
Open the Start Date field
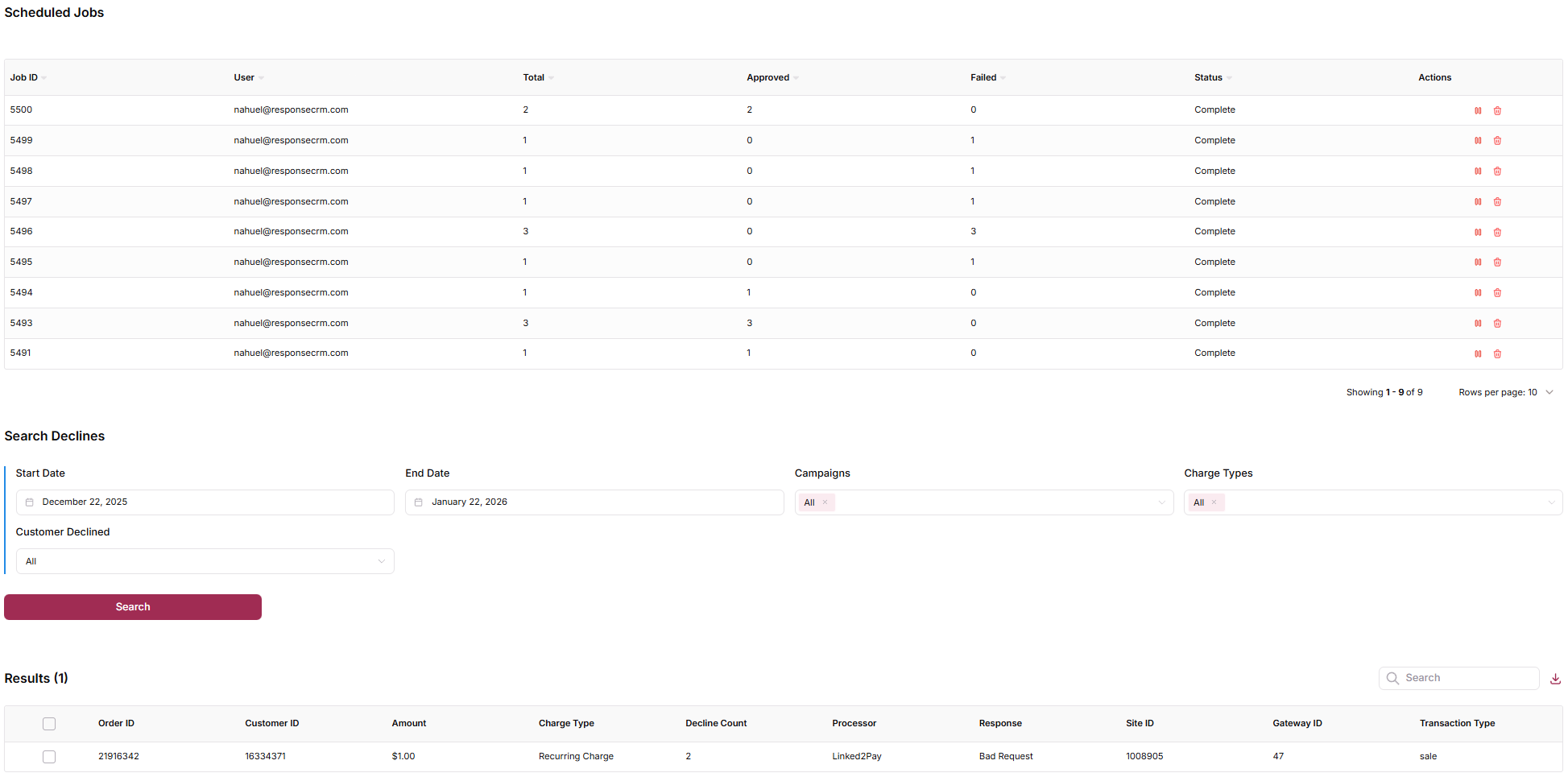pos(205,502)
